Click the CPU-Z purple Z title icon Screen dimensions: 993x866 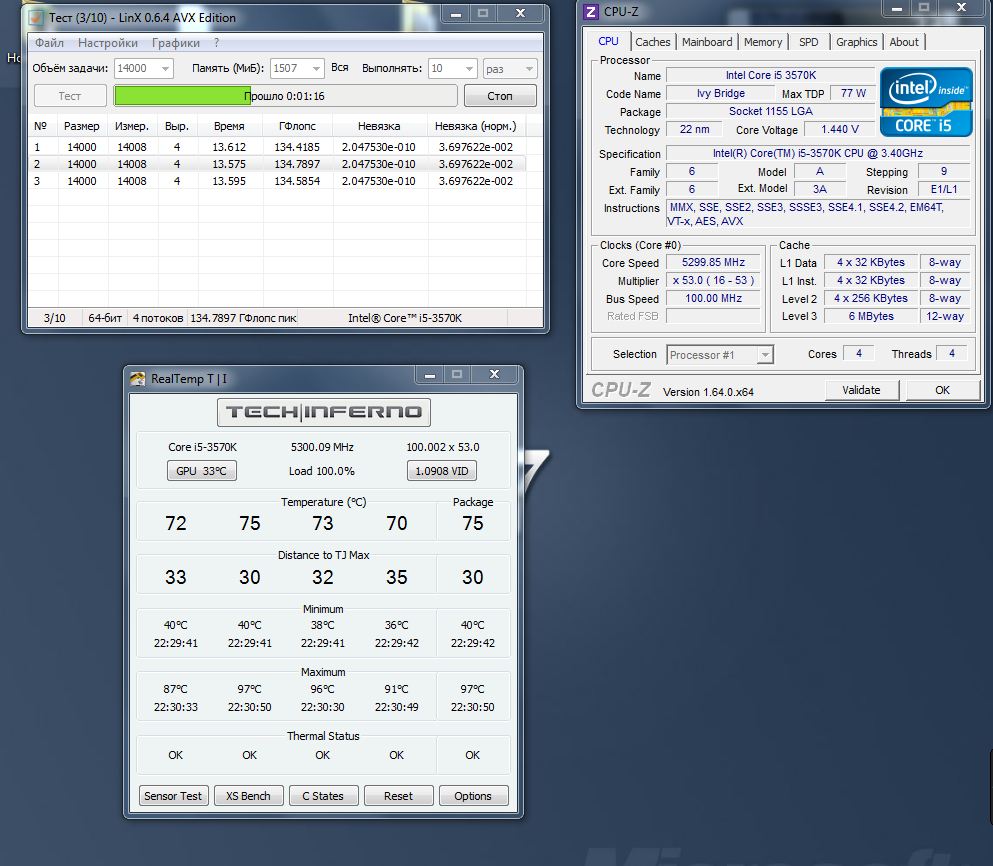pyautogui.click(x=591, y=11)
